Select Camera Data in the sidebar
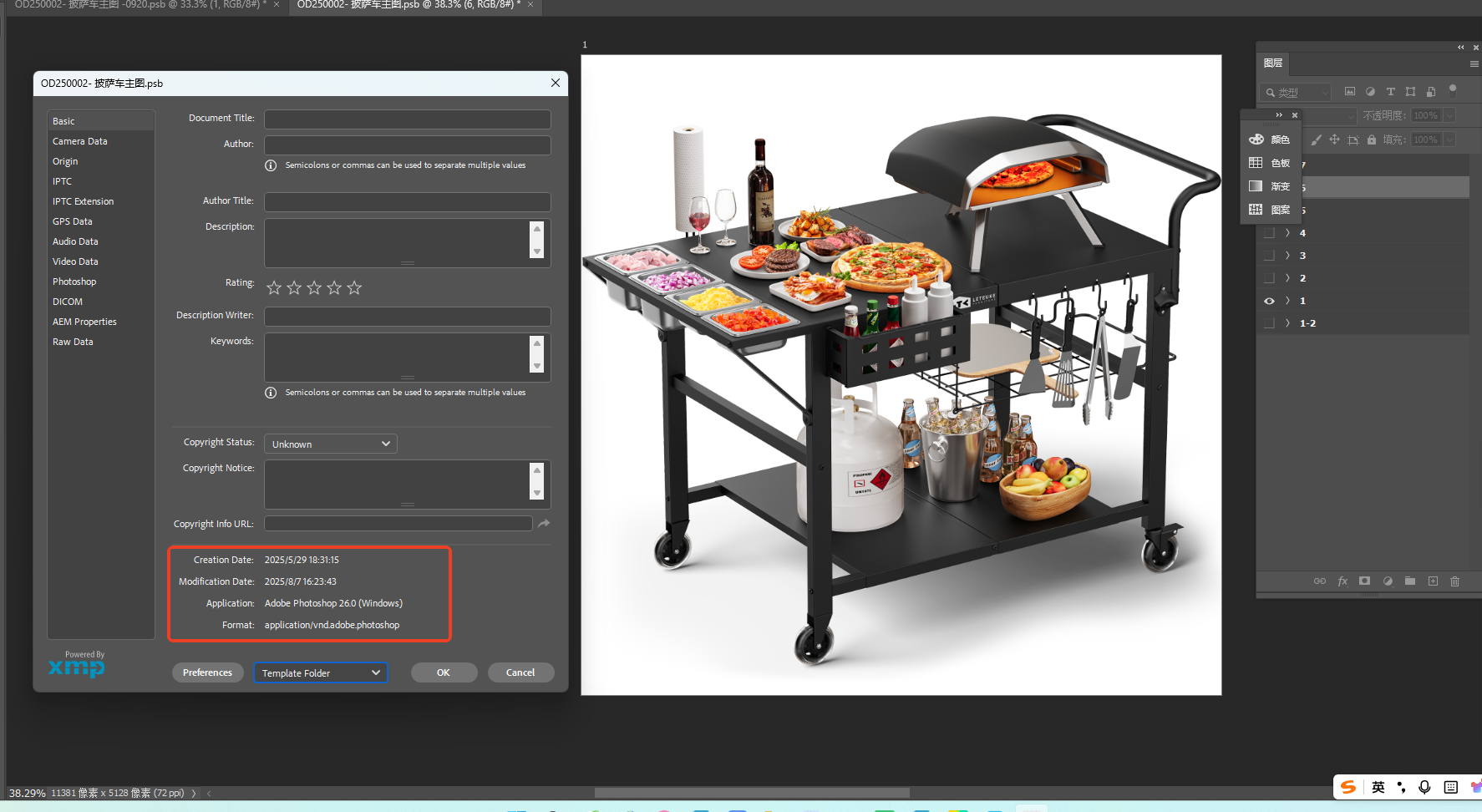 click(x=80, y=141)
